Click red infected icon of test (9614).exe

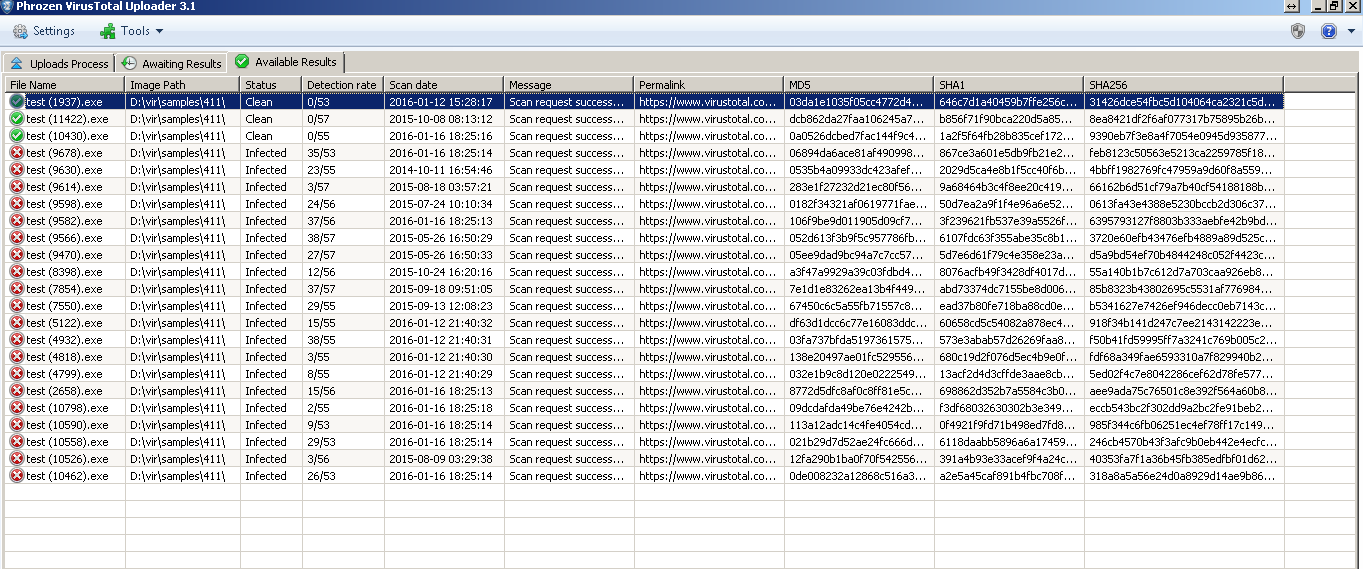point(16,187)
